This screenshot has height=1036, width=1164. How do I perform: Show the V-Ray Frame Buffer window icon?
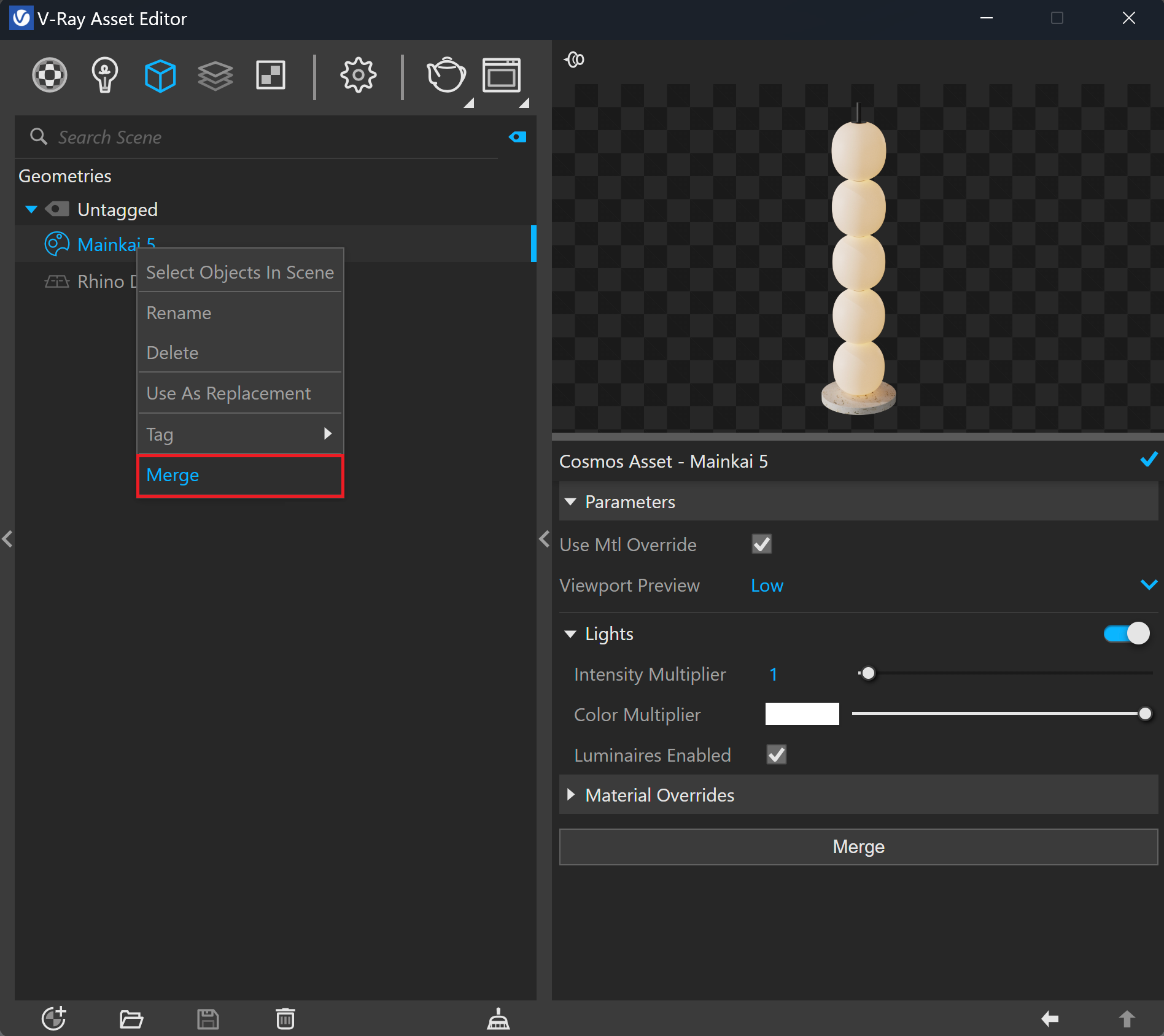[x=502, y=75]
